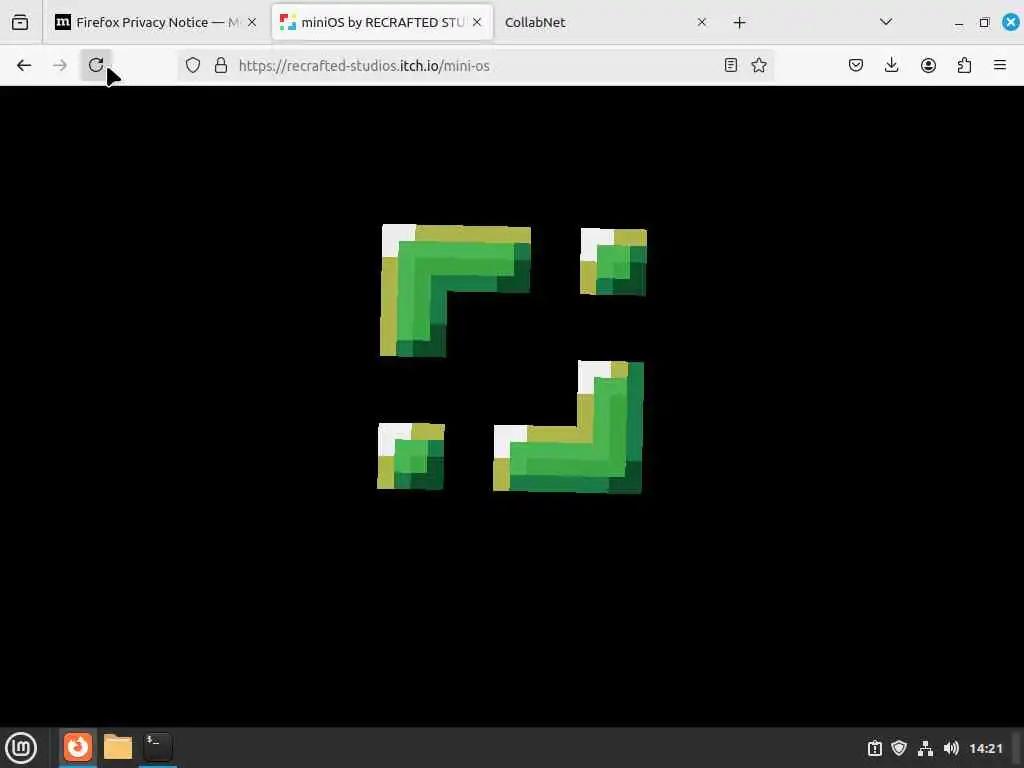Switch to Firefox Privacy Notice tab
1024x768 pixels.
pyautogui.click(x=155, y=22)
